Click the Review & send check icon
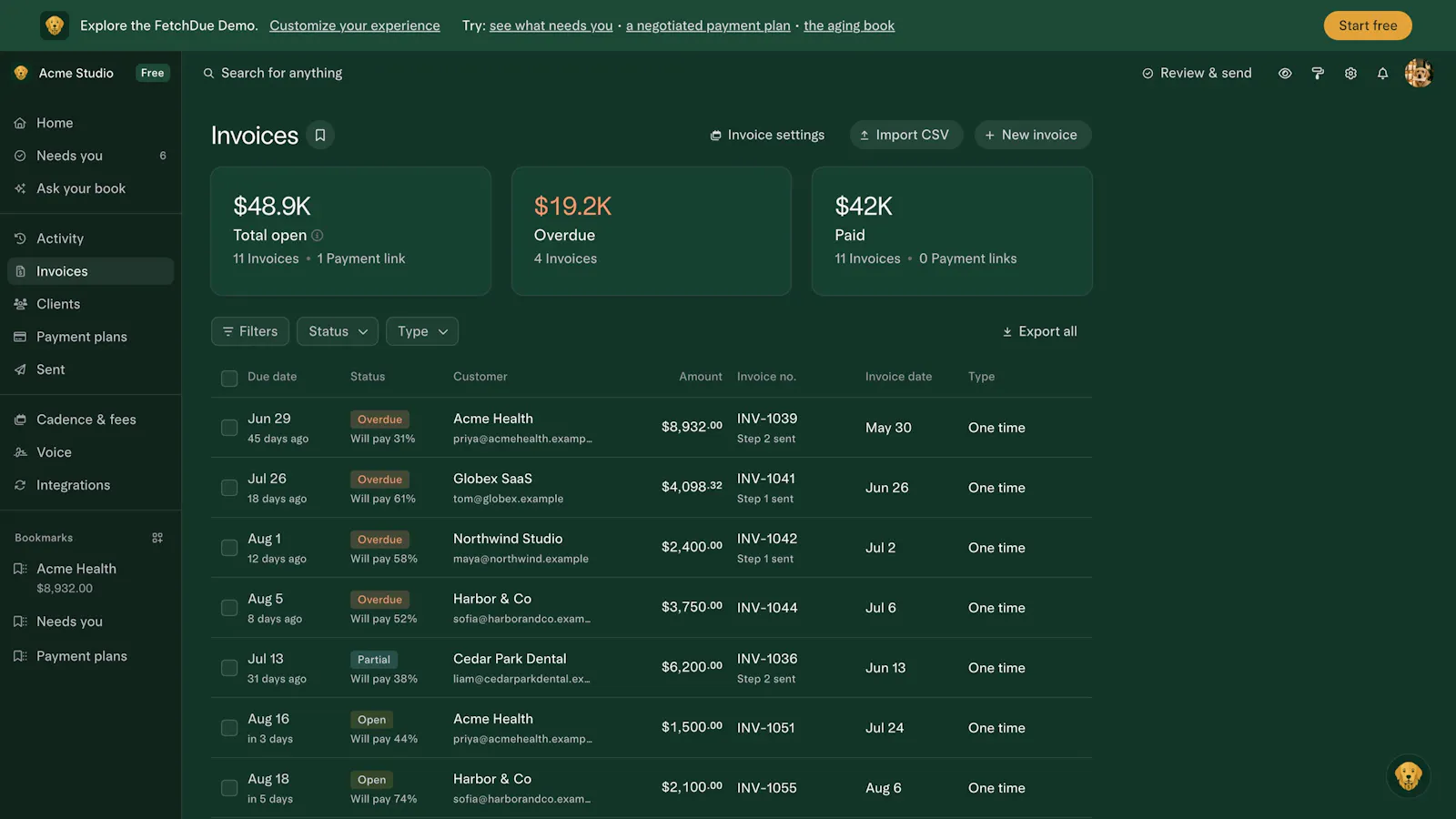 coord(1148,74)
